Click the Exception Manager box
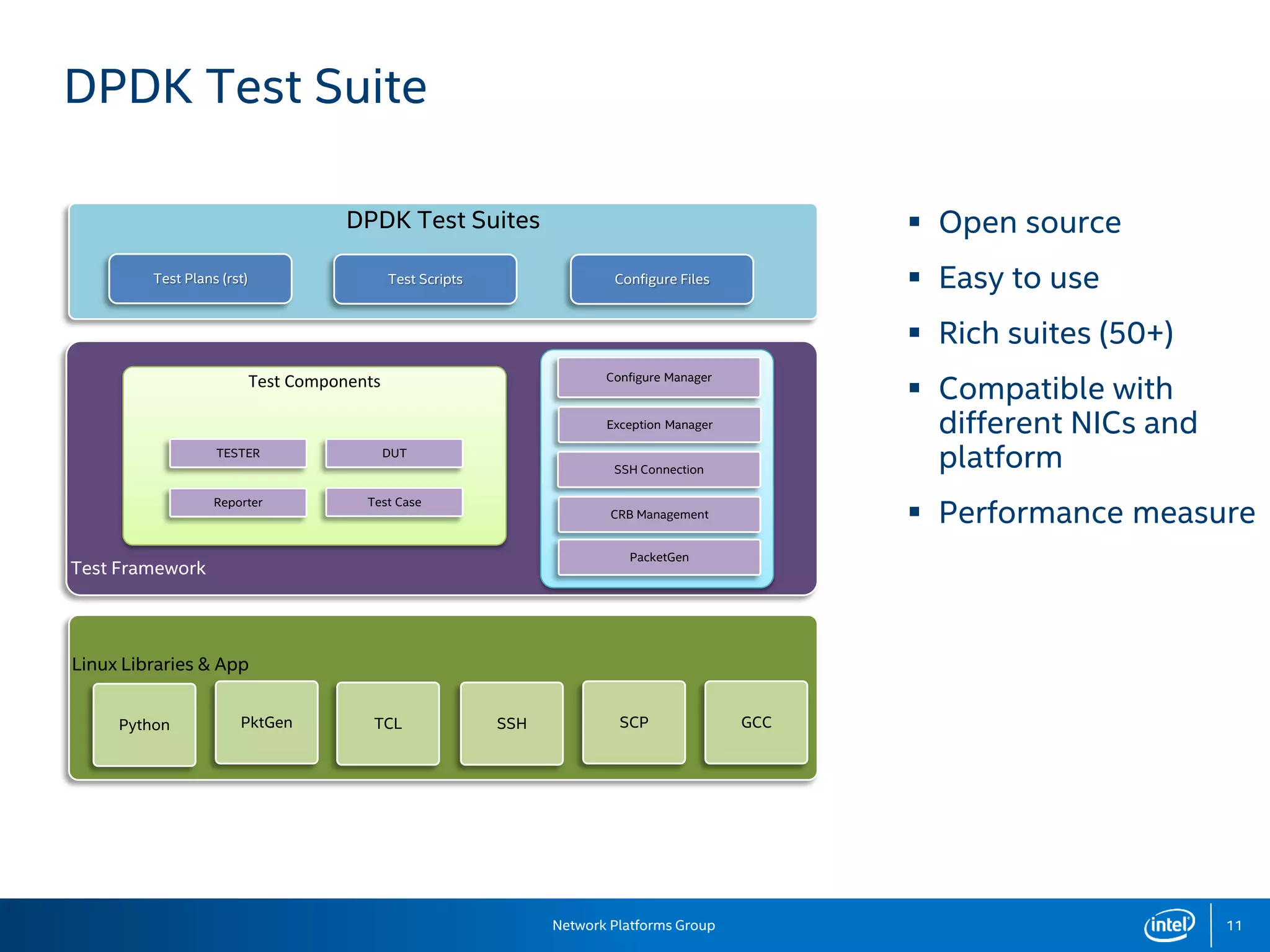 tap(659, 425)
